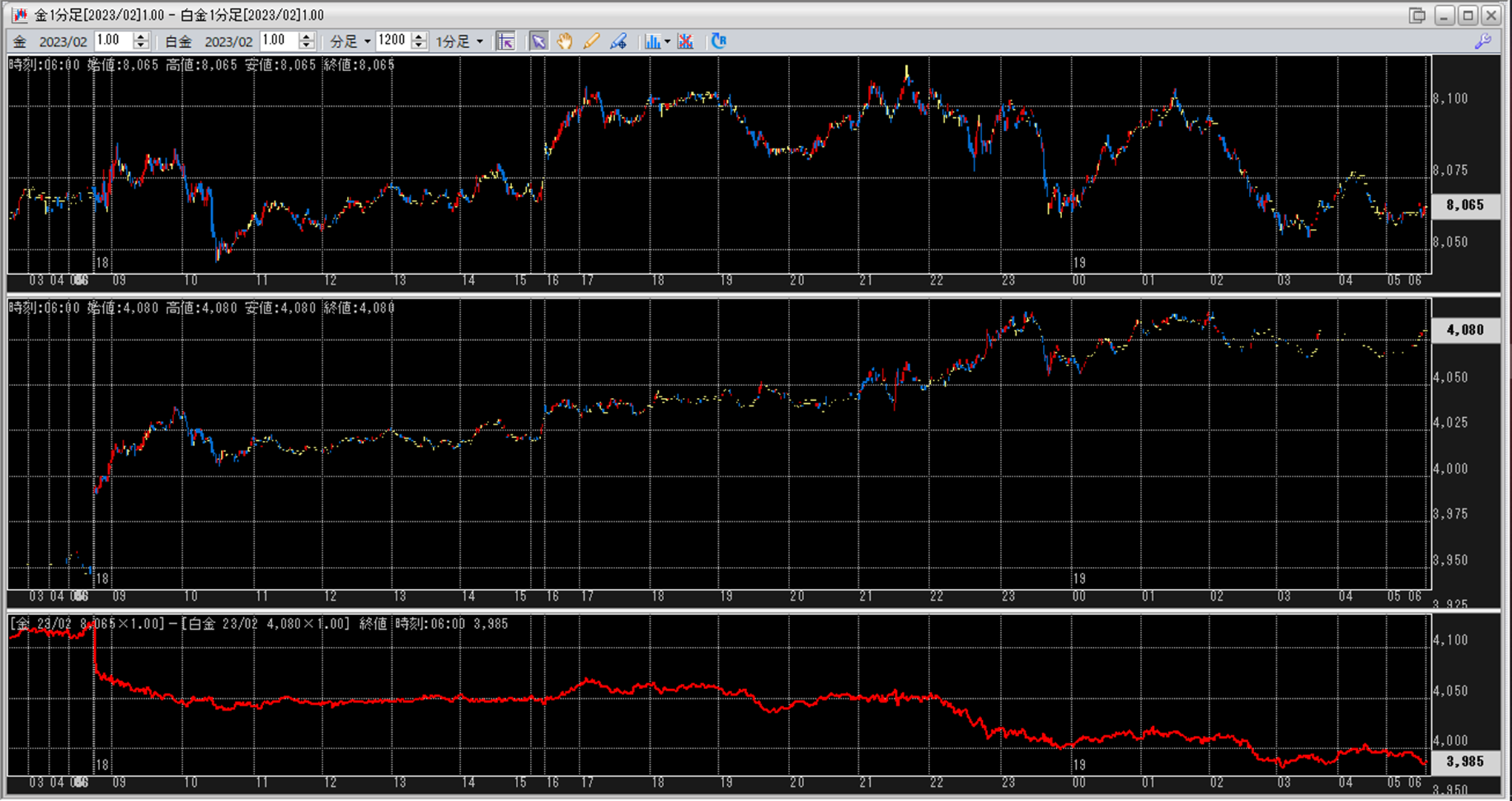1512x801 pixels.
Task: Toggle the crosshair cursor display icon
Action: [506, 41]
